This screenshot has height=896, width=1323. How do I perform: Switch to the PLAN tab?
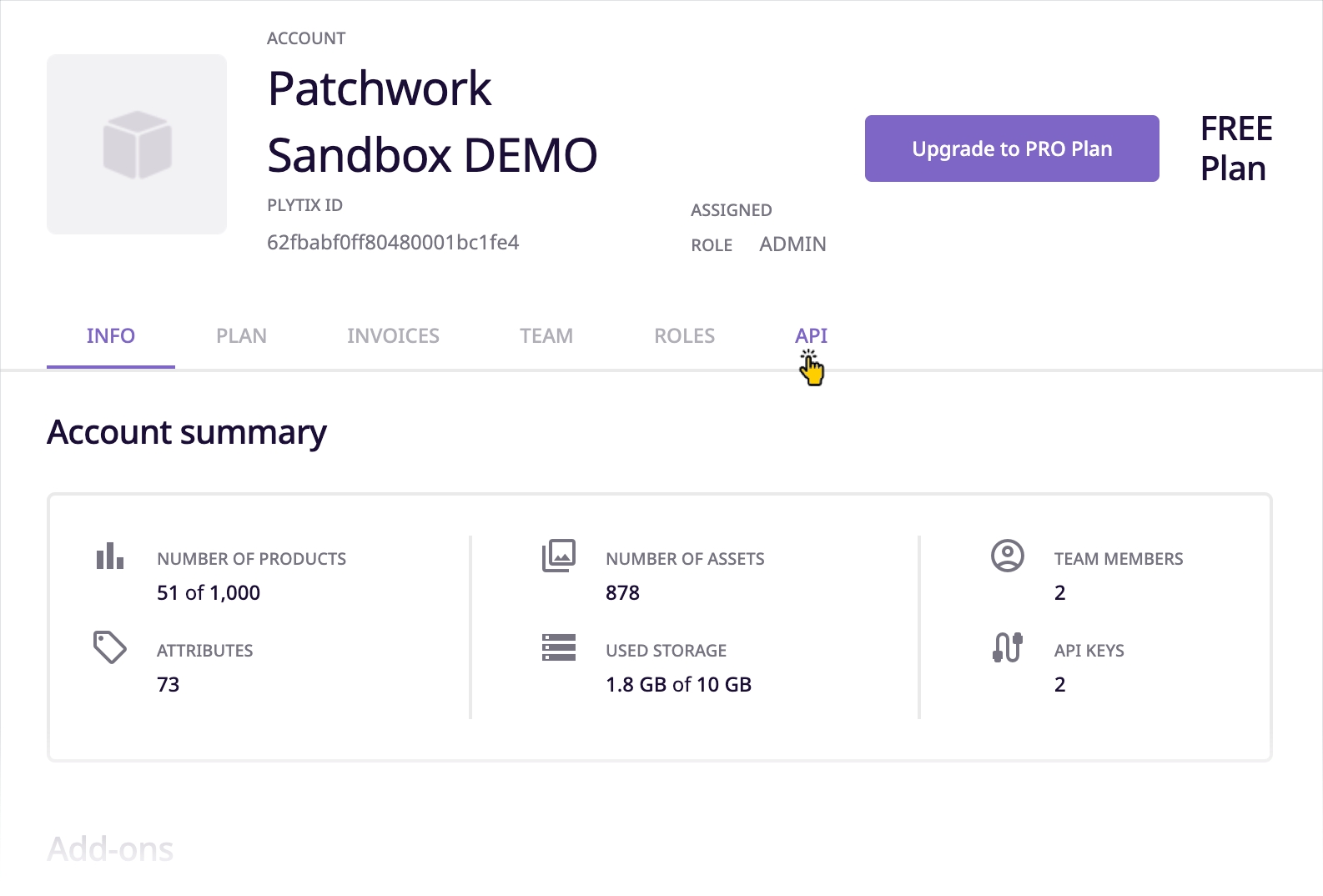point(241,335)
